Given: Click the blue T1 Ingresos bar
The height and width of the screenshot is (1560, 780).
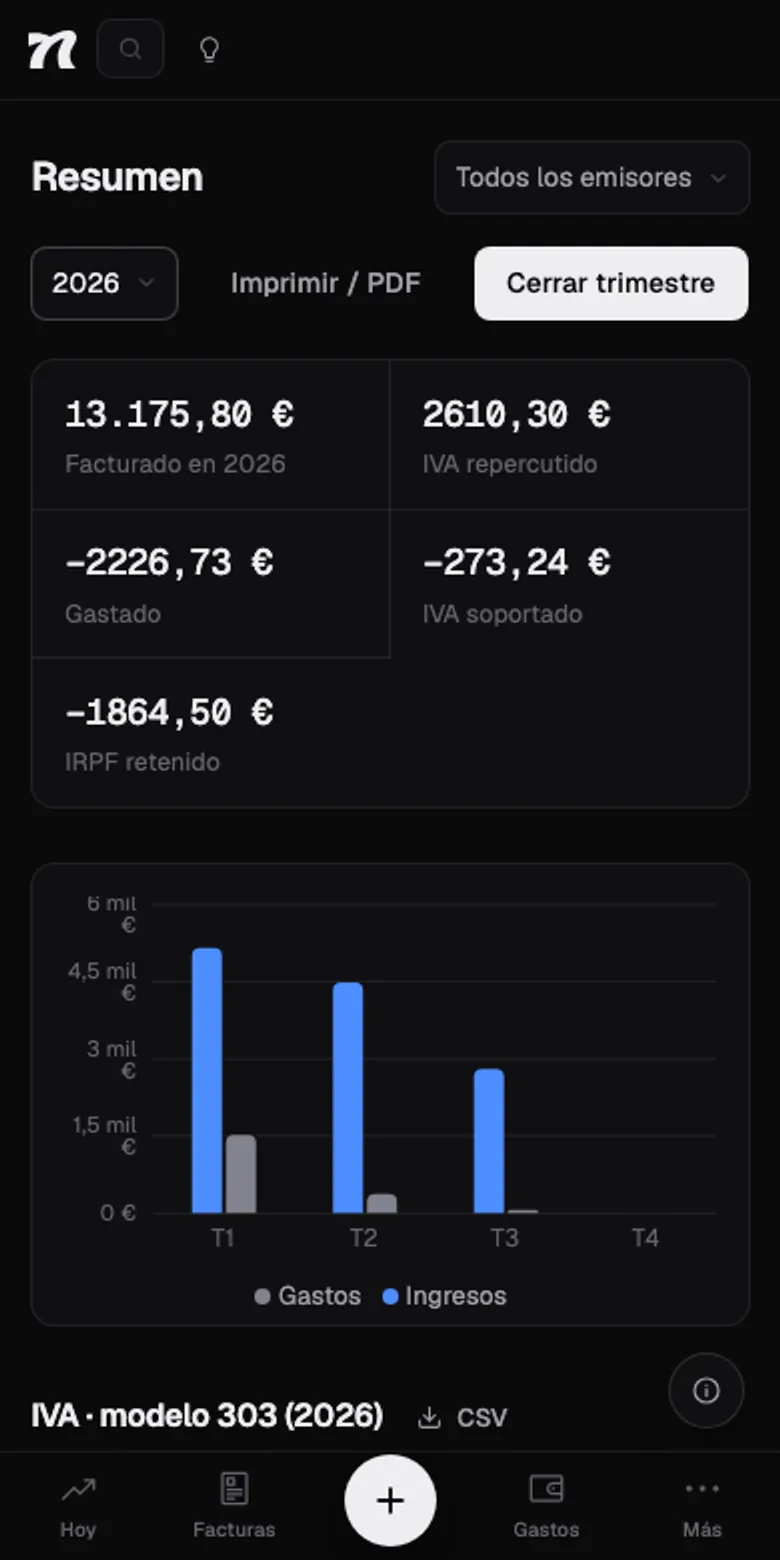Looking at the screenshot, I should coord(207,1080).
